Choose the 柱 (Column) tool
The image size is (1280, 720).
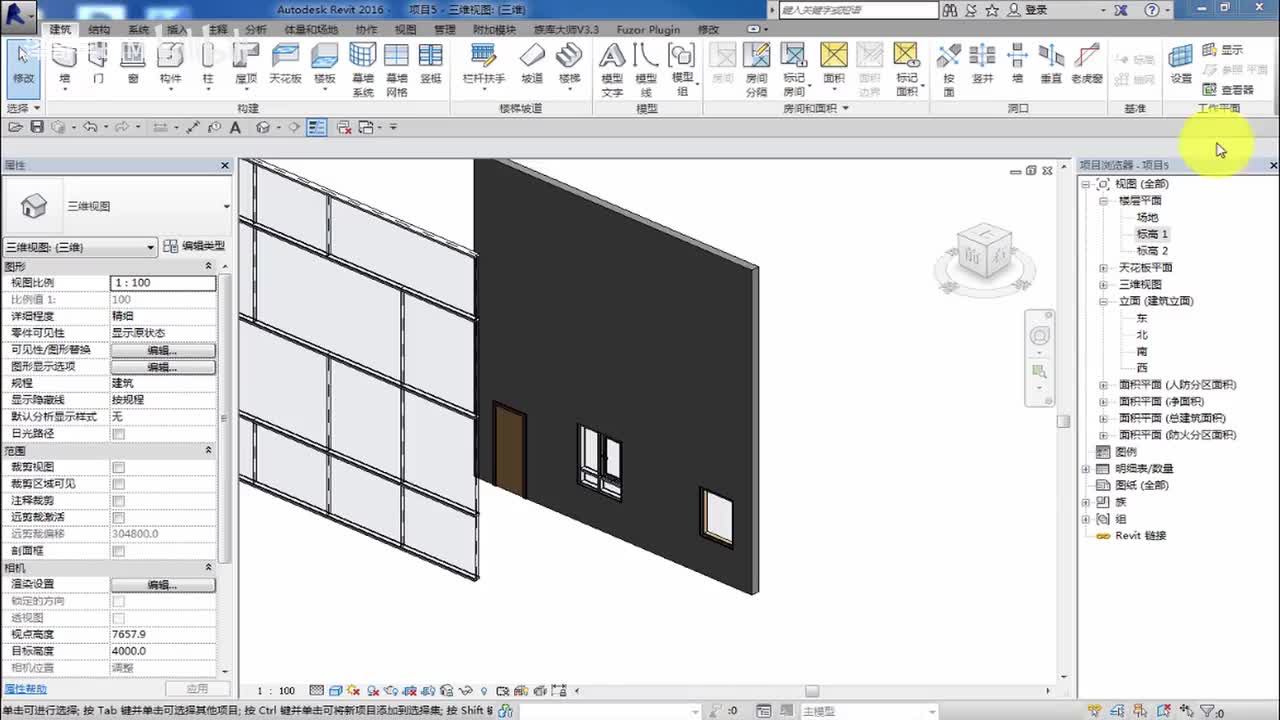[208, 64]
